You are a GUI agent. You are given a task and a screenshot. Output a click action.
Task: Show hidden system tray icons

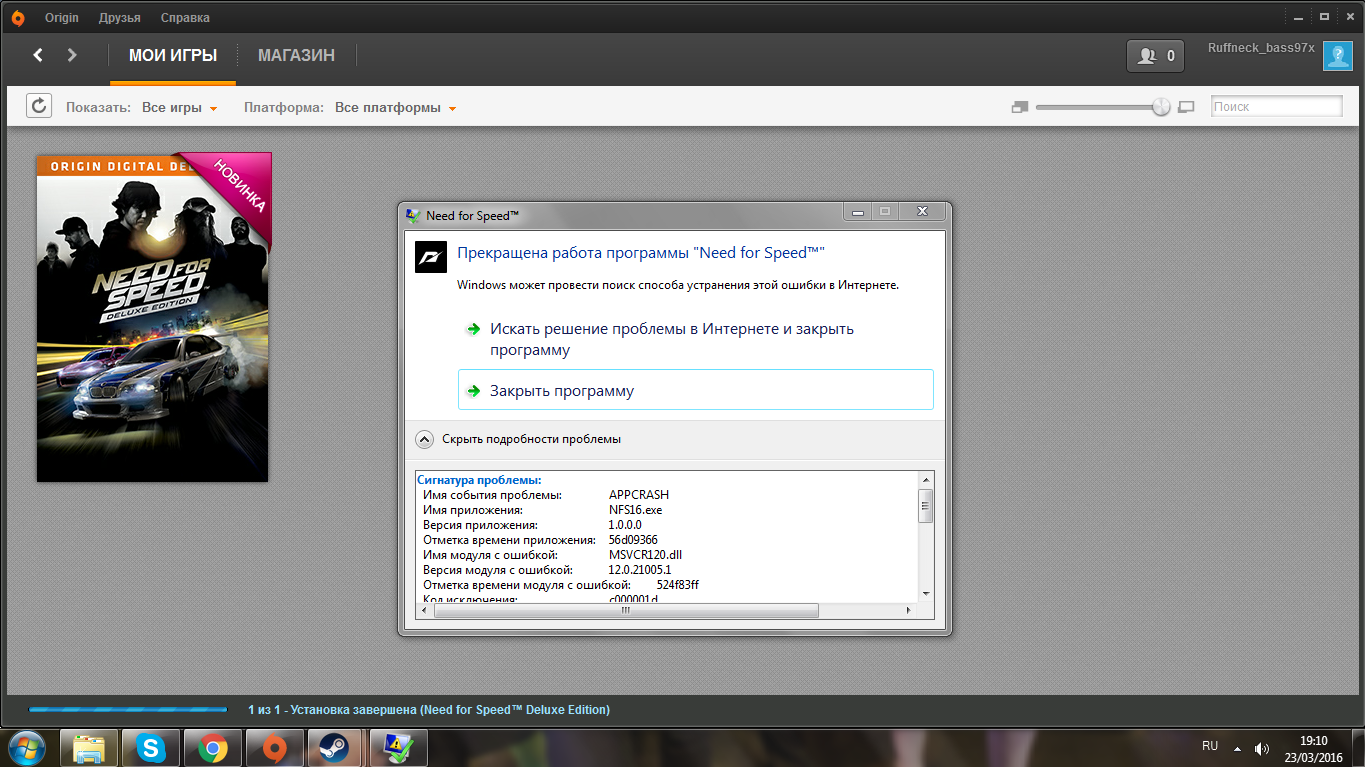[x=1237, y=748]
